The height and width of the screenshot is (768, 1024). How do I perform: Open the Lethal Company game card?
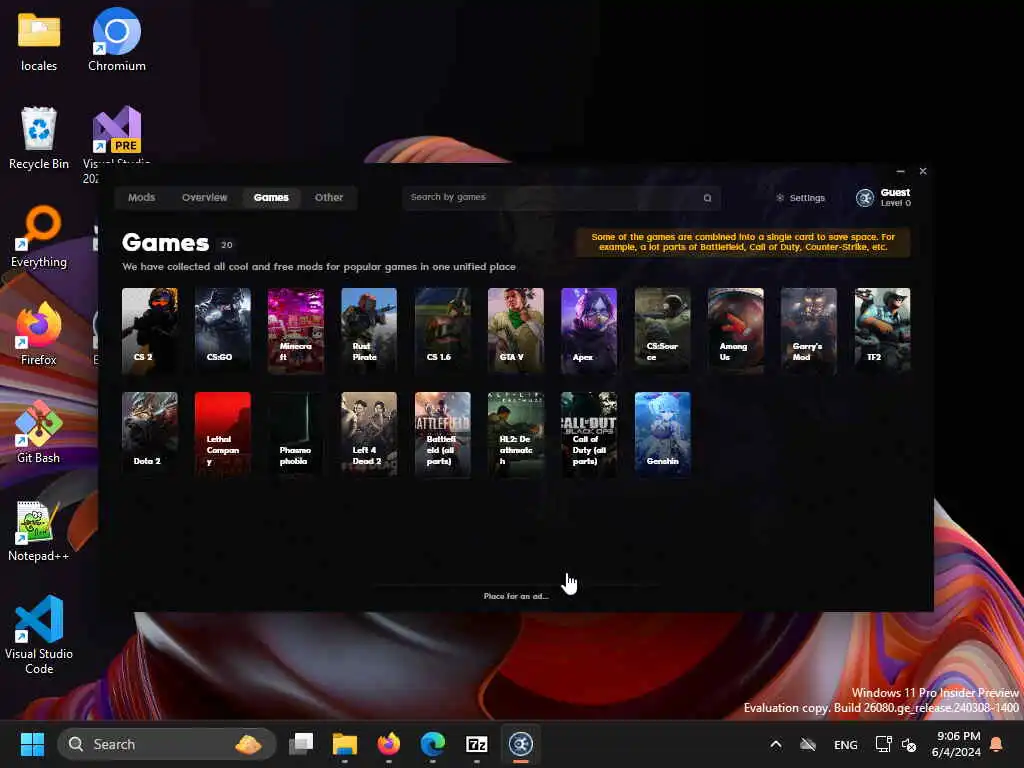[223, 434]
